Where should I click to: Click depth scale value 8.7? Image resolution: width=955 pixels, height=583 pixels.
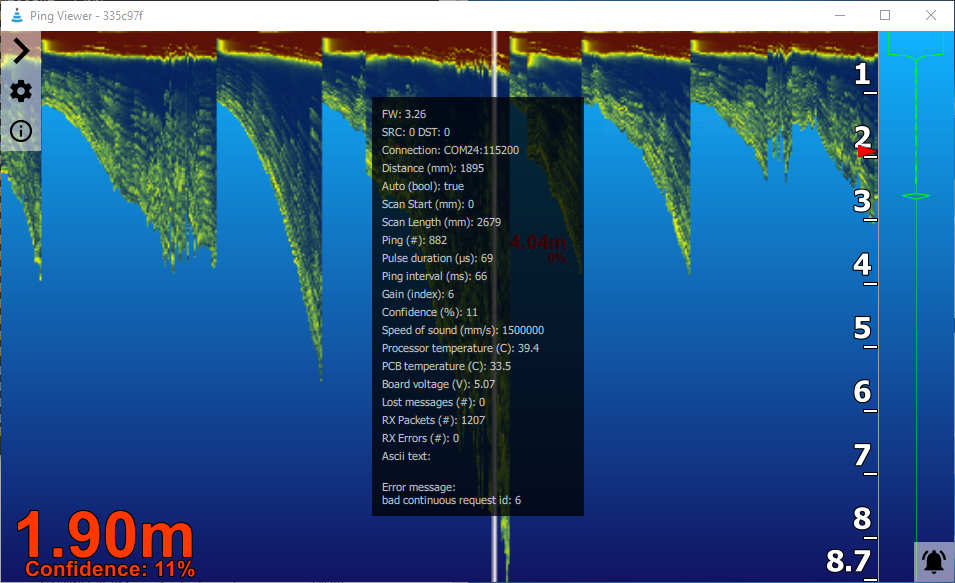(848, 562)
